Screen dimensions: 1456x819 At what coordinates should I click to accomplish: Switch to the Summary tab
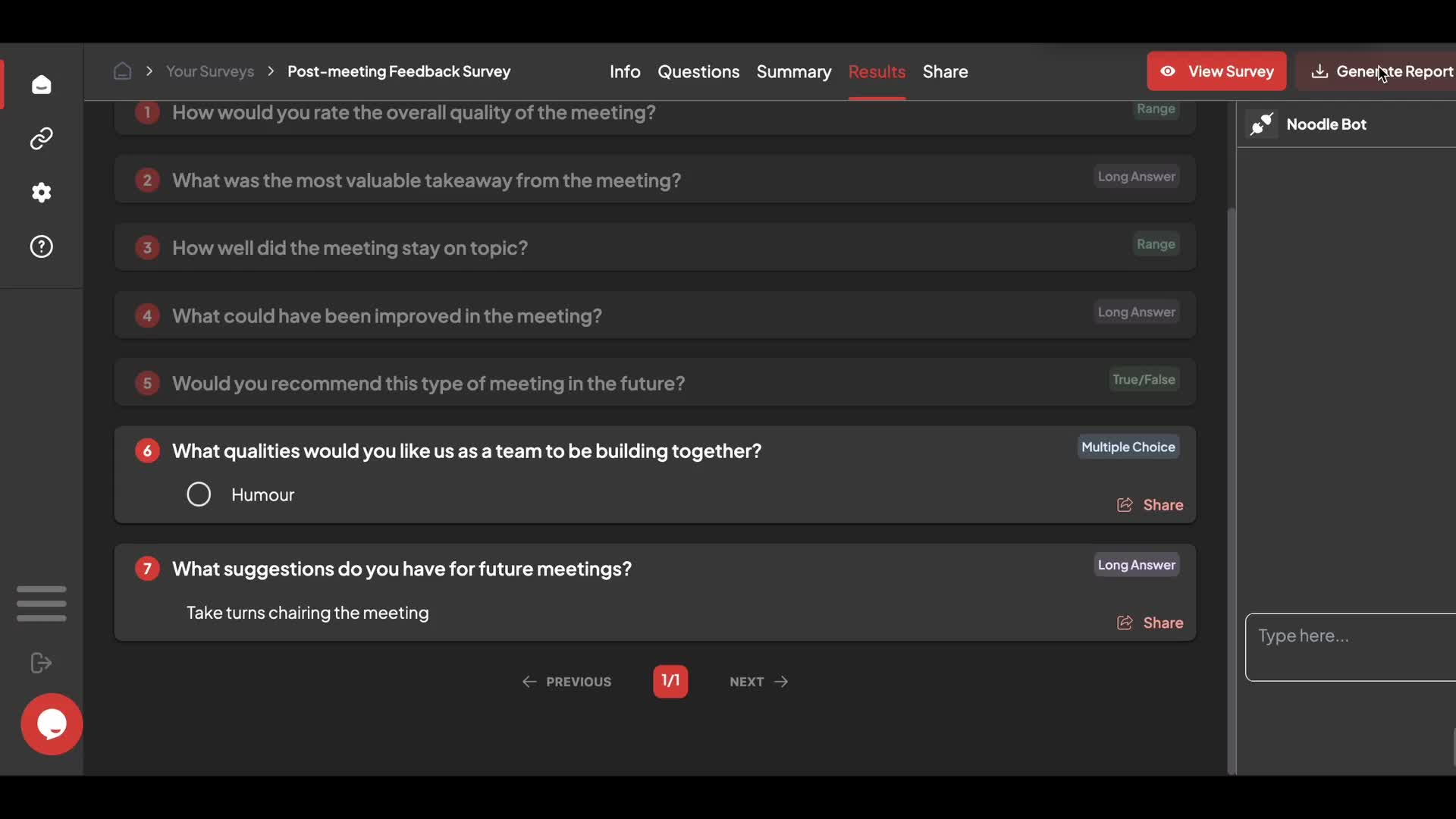point(793,71)
